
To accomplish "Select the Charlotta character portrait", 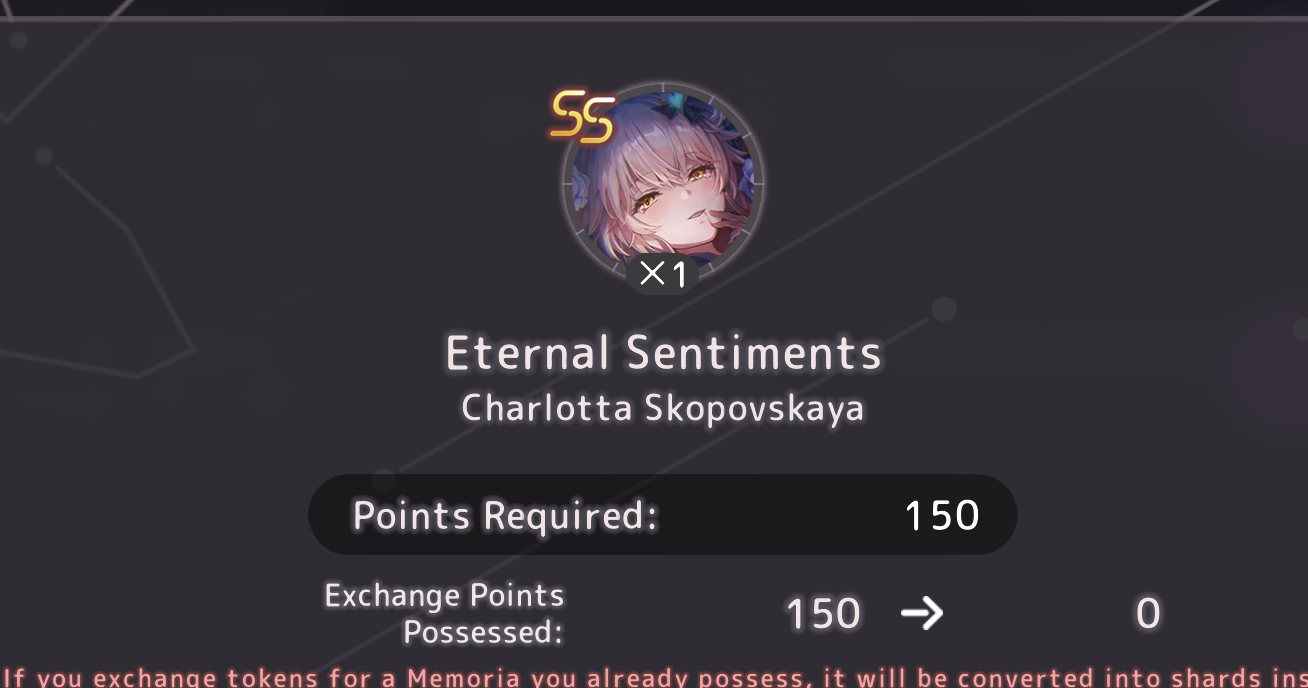I will (663, 185).
